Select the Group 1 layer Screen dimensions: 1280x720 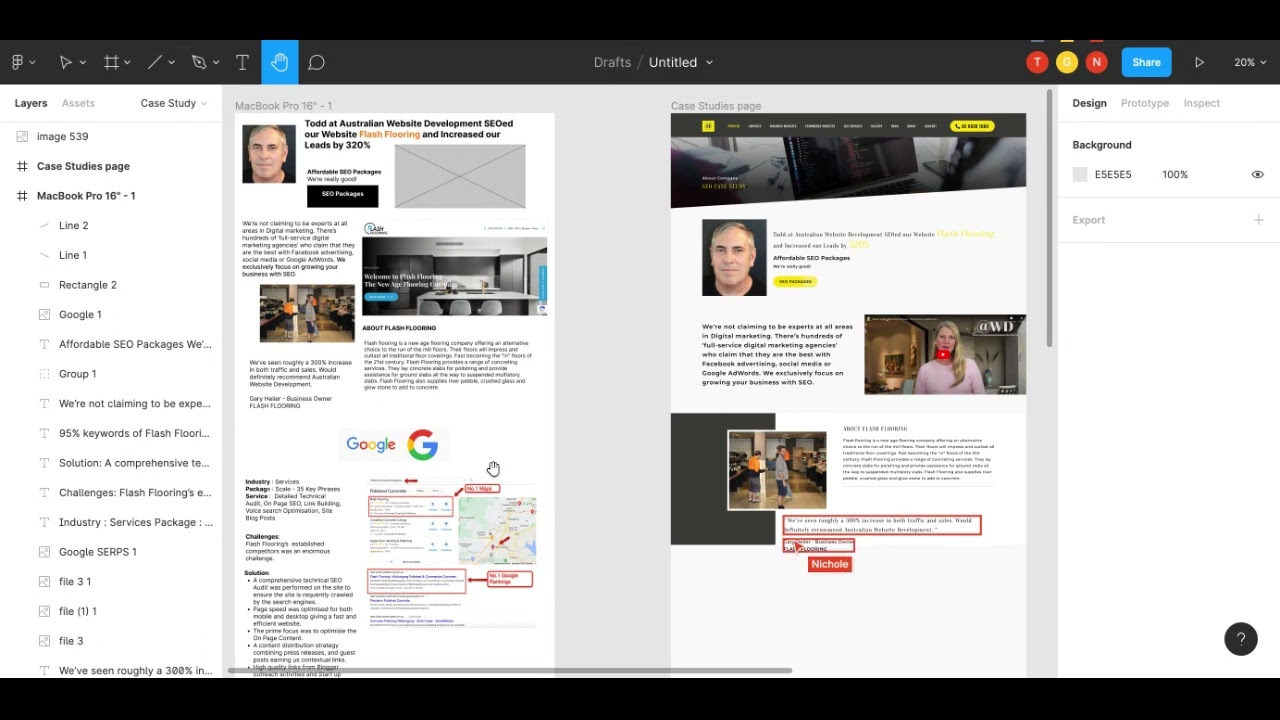tap(111, 374)
